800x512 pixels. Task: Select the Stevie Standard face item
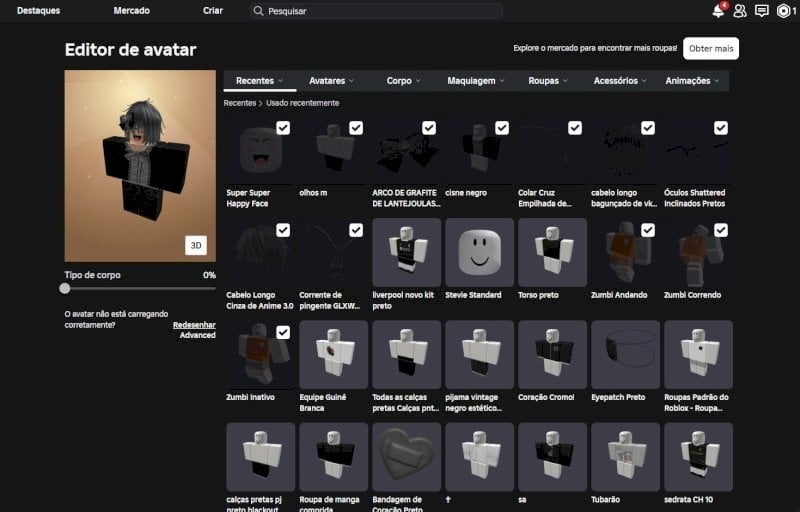(x=479, y=252)
